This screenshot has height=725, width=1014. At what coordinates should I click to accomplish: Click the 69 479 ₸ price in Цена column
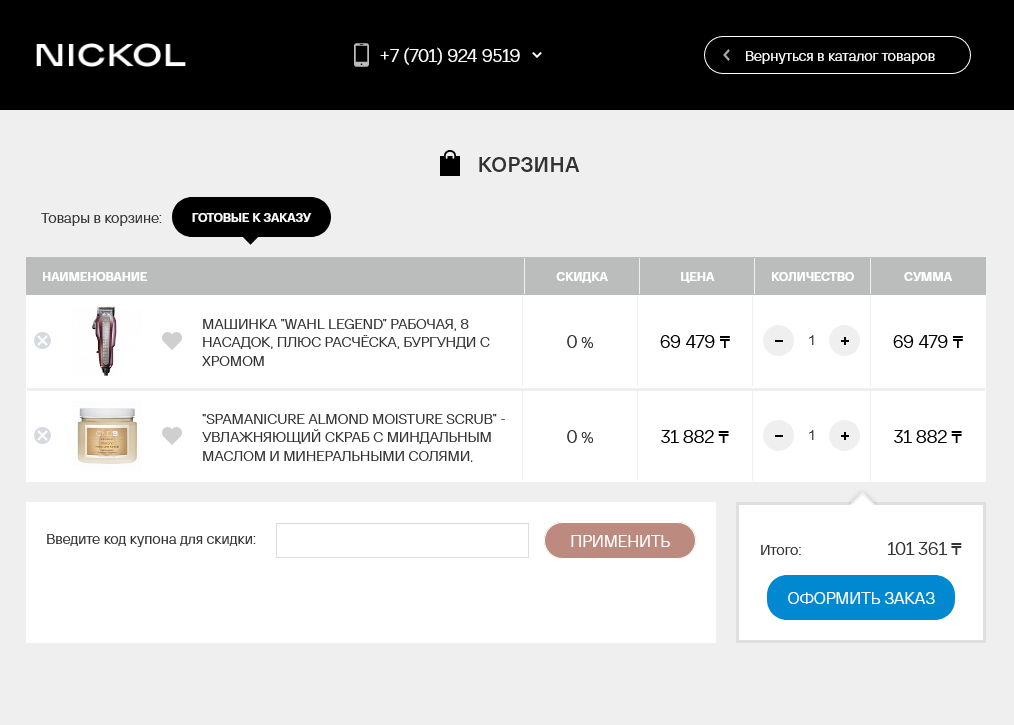point(695,341)
